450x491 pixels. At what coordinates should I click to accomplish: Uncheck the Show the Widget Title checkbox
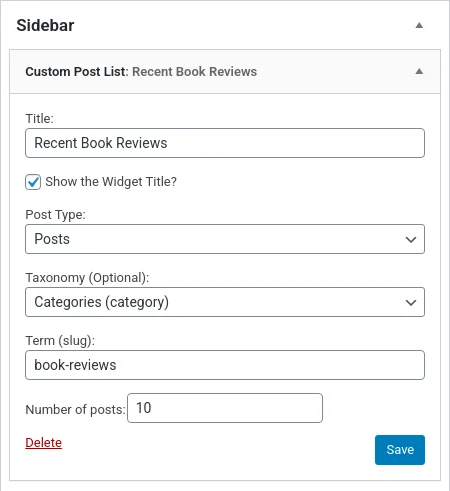coord(33,182)
